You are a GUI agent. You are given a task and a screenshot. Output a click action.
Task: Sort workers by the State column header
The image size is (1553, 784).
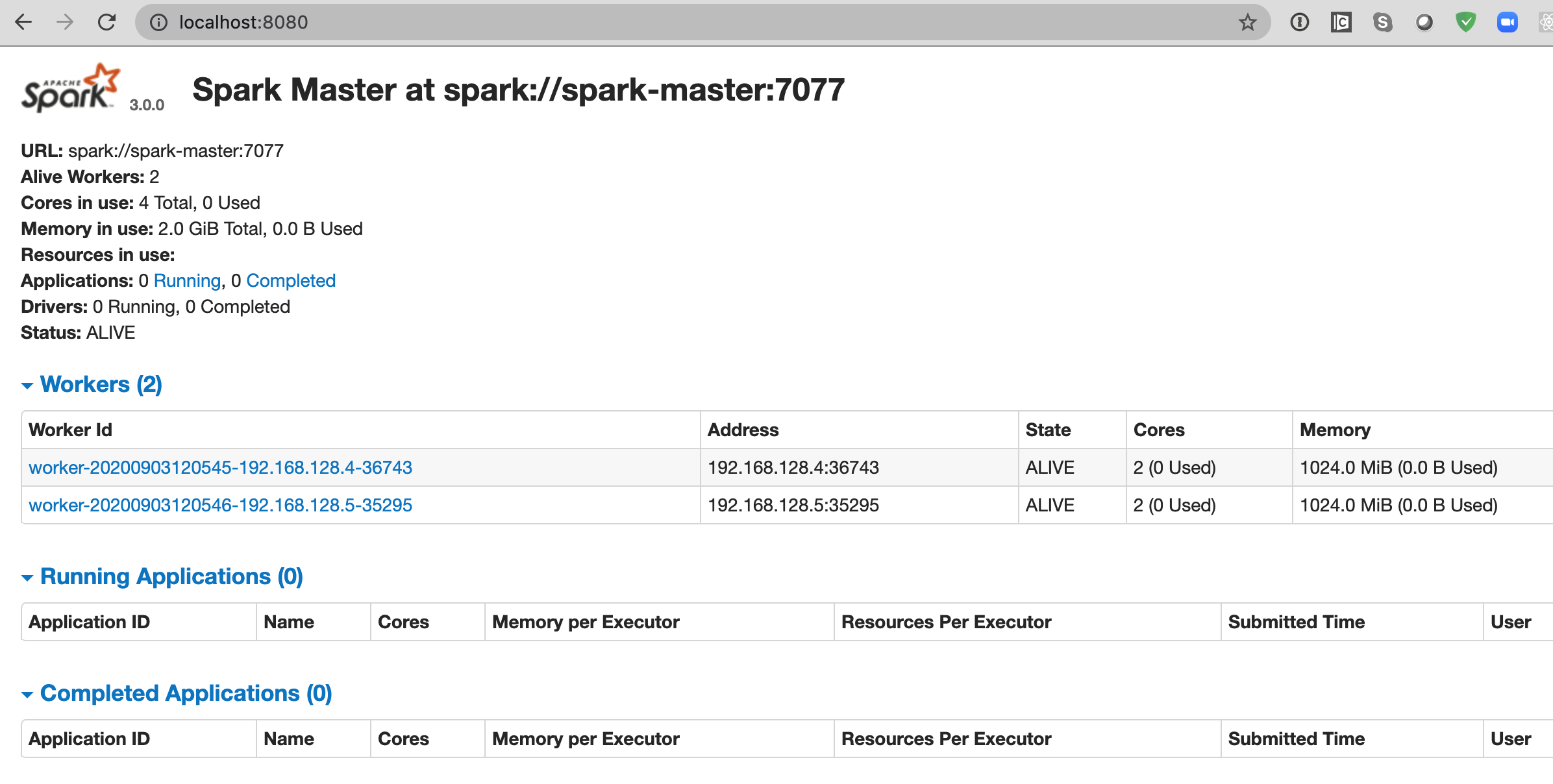1048,430
